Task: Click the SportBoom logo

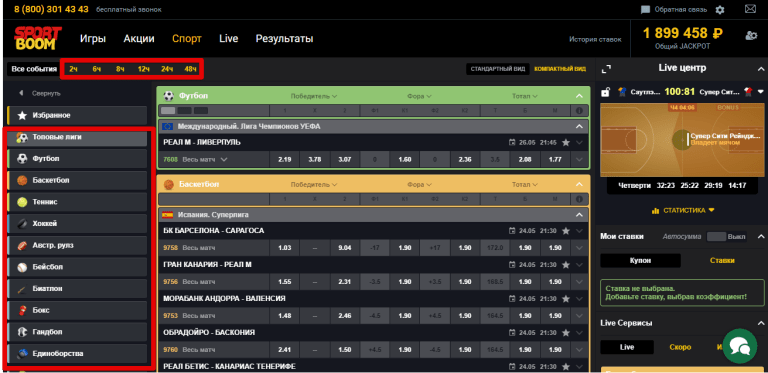Action: pyautogui.click(x=38, y=38)
